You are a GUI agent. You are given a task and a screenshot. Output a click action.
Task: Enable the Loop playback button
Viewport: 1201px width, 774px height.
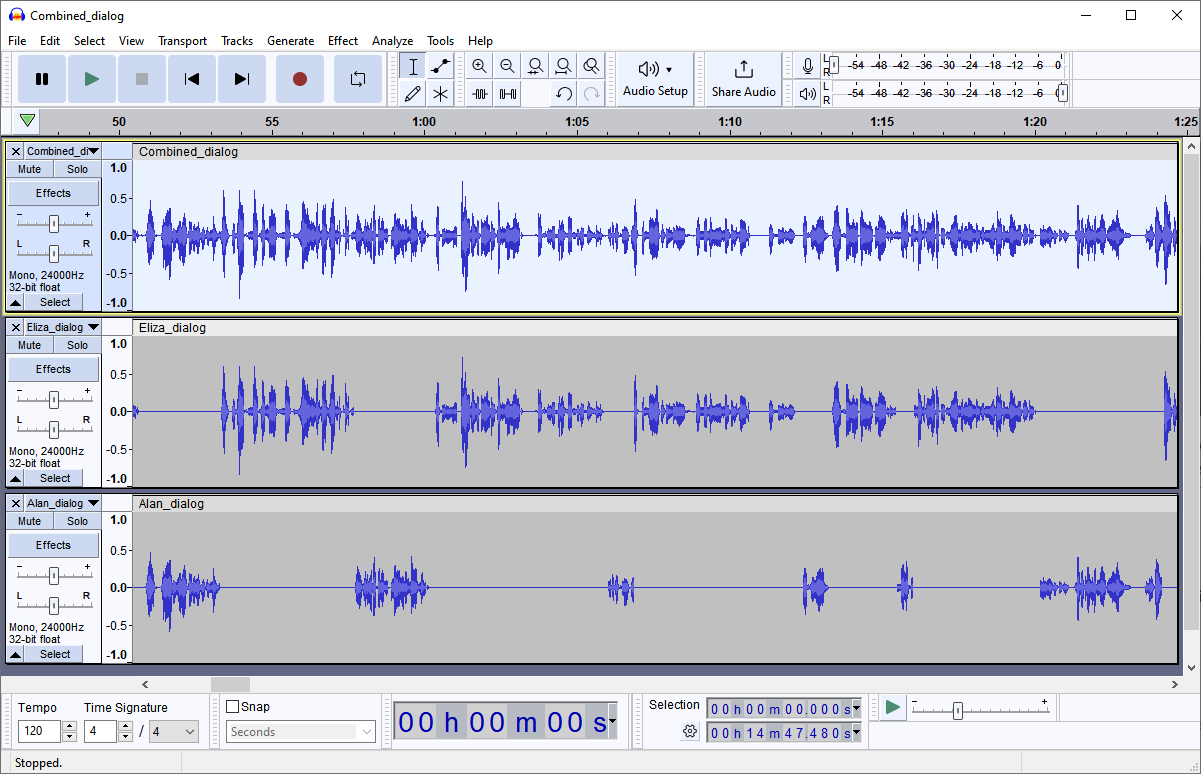(x=357, y=79)
